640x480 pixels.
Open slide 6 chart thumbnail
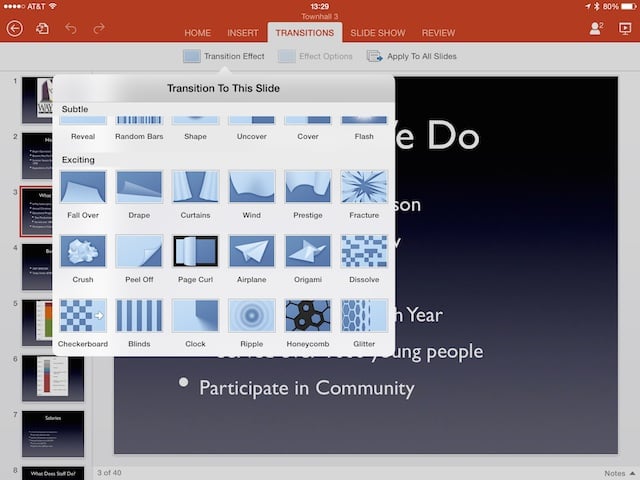coord(53,378)
